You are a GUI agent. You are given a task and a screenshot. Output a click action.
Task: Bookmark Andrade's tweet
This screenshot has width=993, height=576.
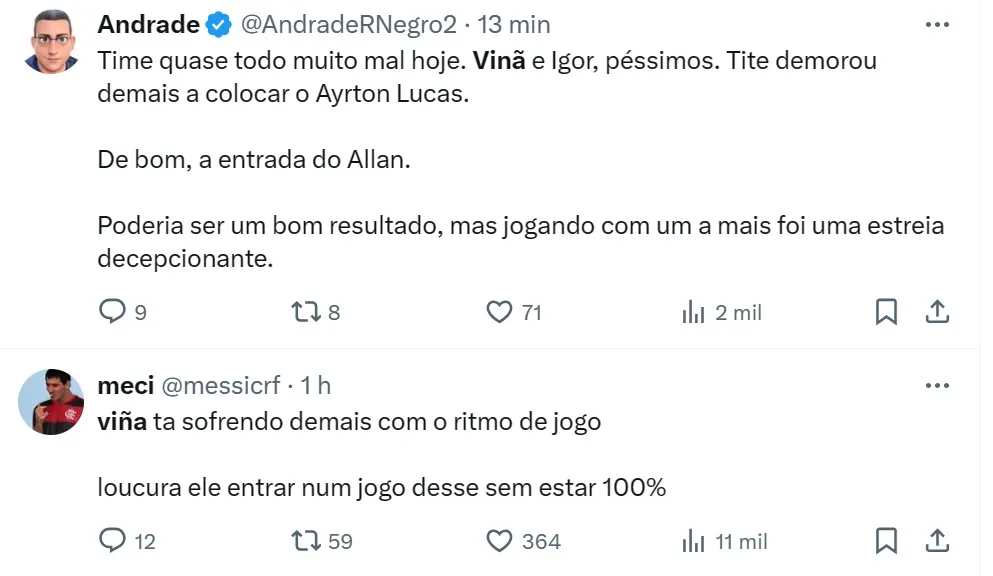click(x=886, y=312)
